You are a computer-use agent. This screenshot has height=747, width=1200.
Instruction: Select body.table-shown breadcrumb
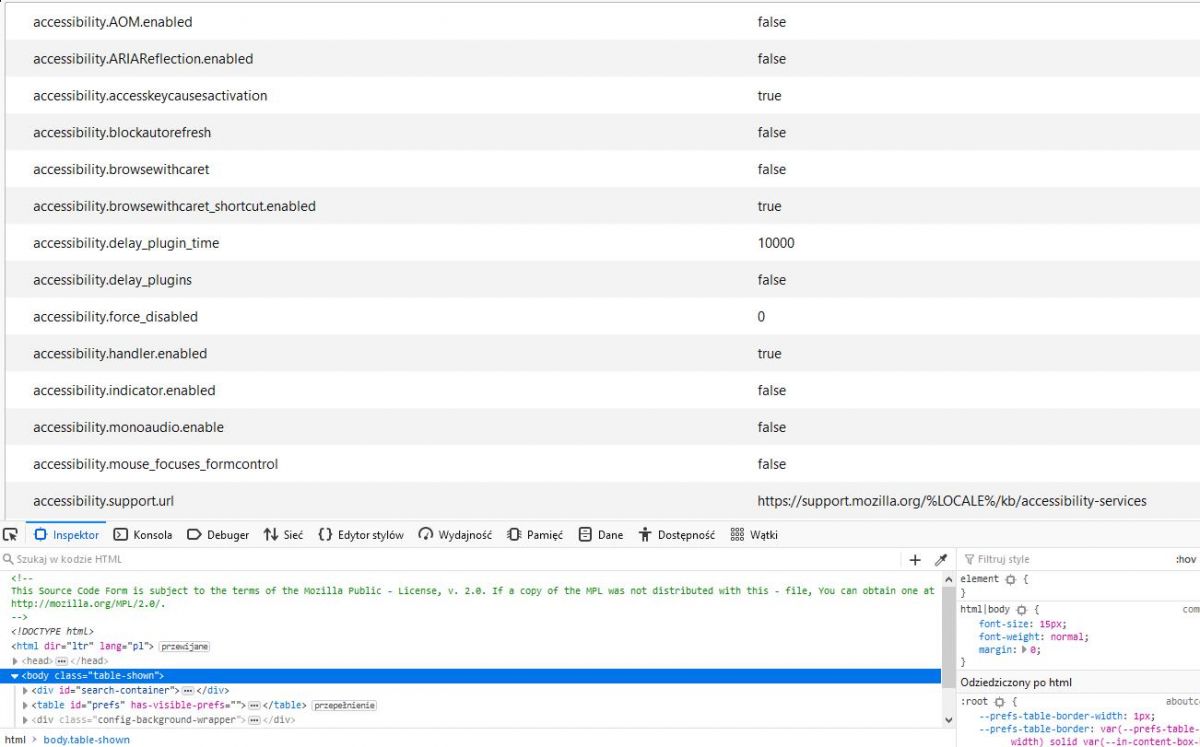(86, 739)
